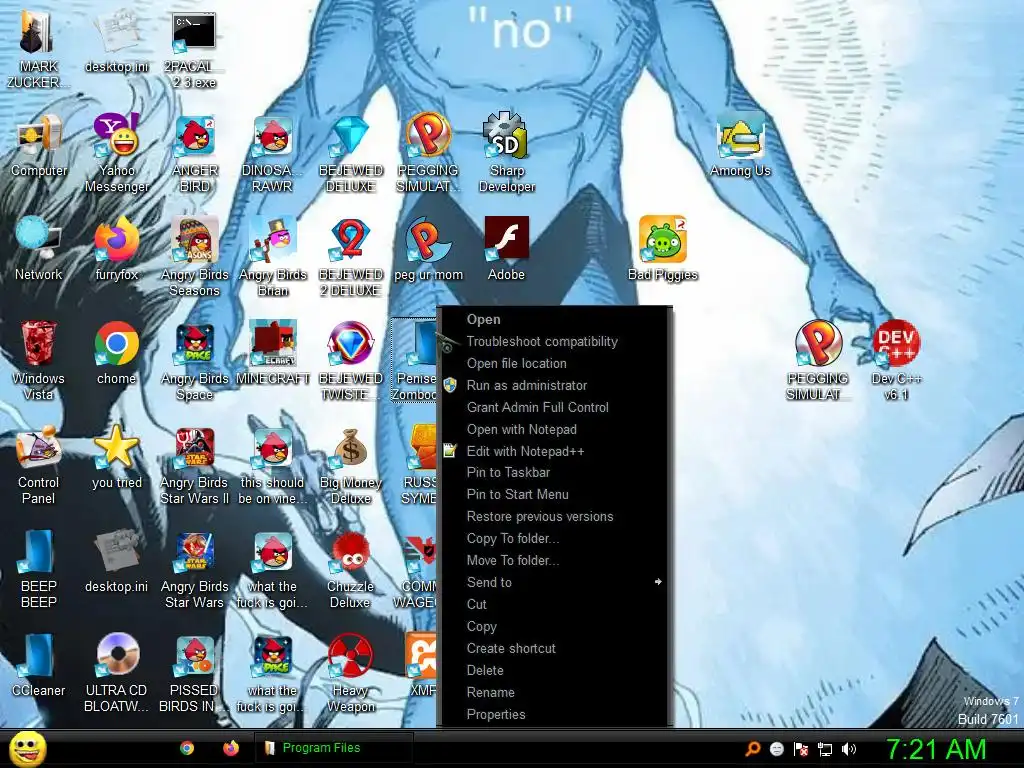Viewport: 1024px width, 768px height.
Task: Select the PISSED BIRDS IN... icon
Action: (x=195, y=656)
